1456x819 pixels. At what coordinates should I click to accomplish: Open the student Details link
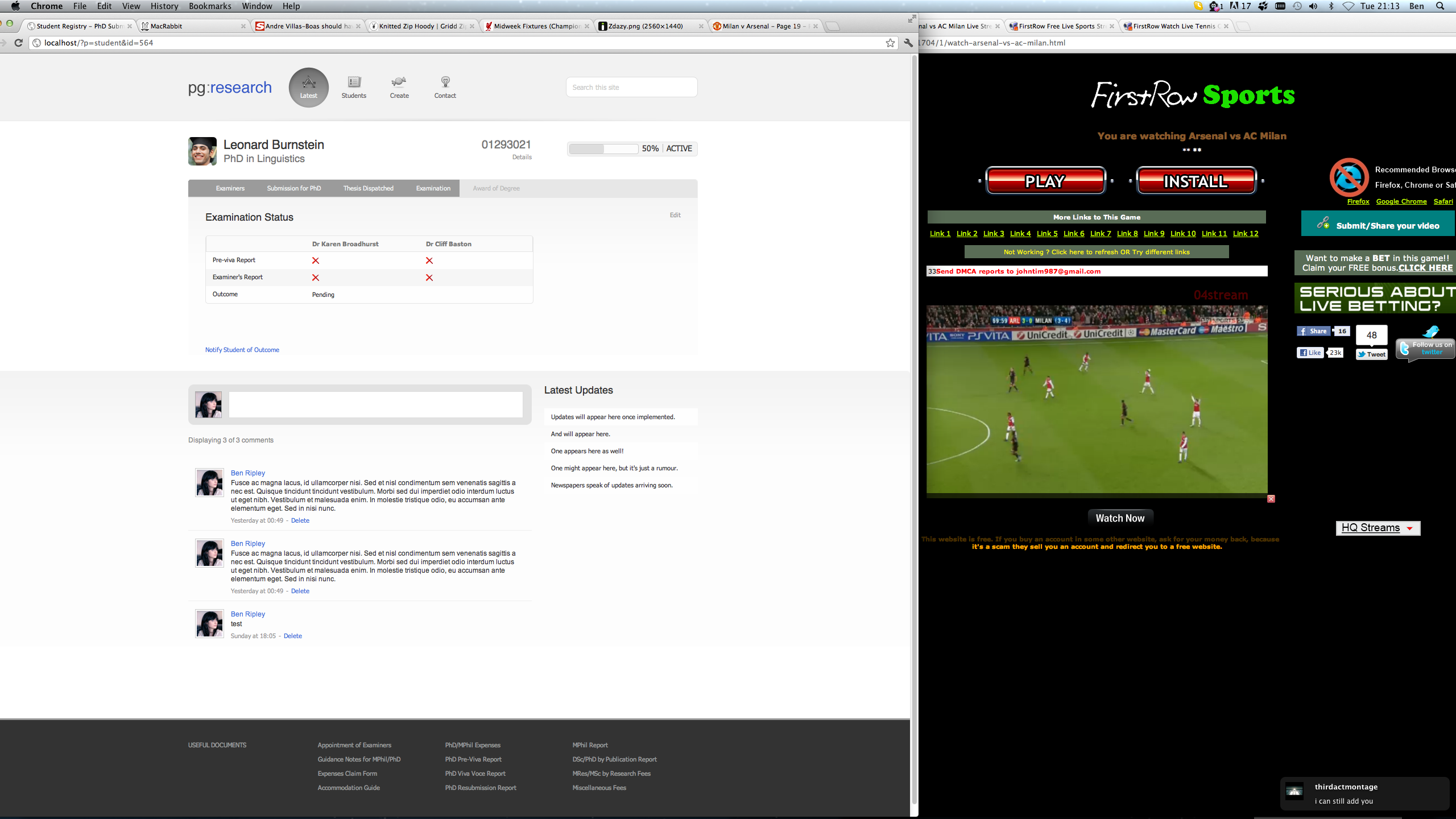522,157
